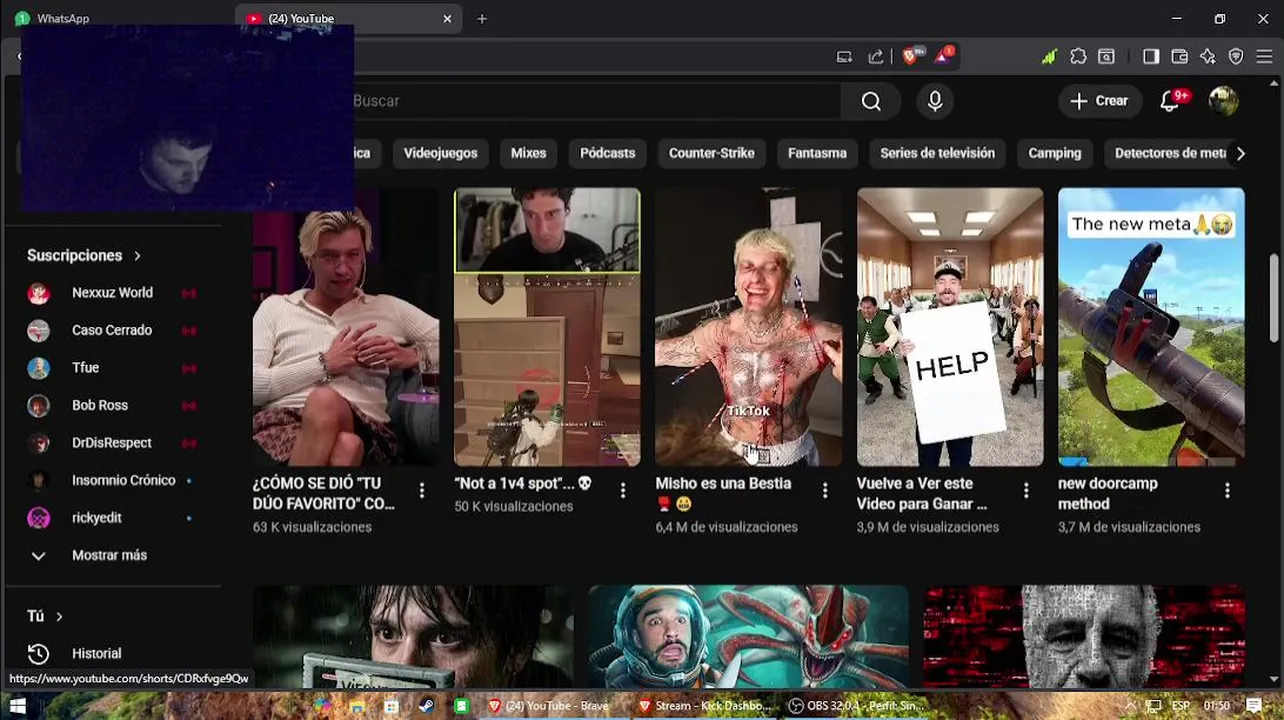The height and width of the screenshot is (720, 1284).
Task: Open Windows Start menu
Action: tap(17, 706)
